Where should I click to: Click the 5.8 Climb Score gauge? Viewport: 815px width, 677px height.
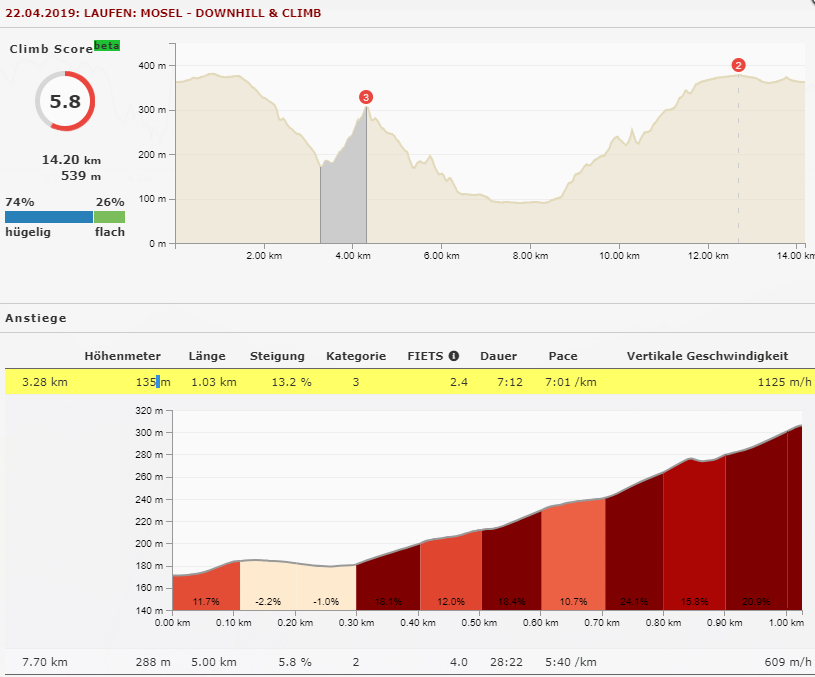pyautogui.click(x=64, y=101)
